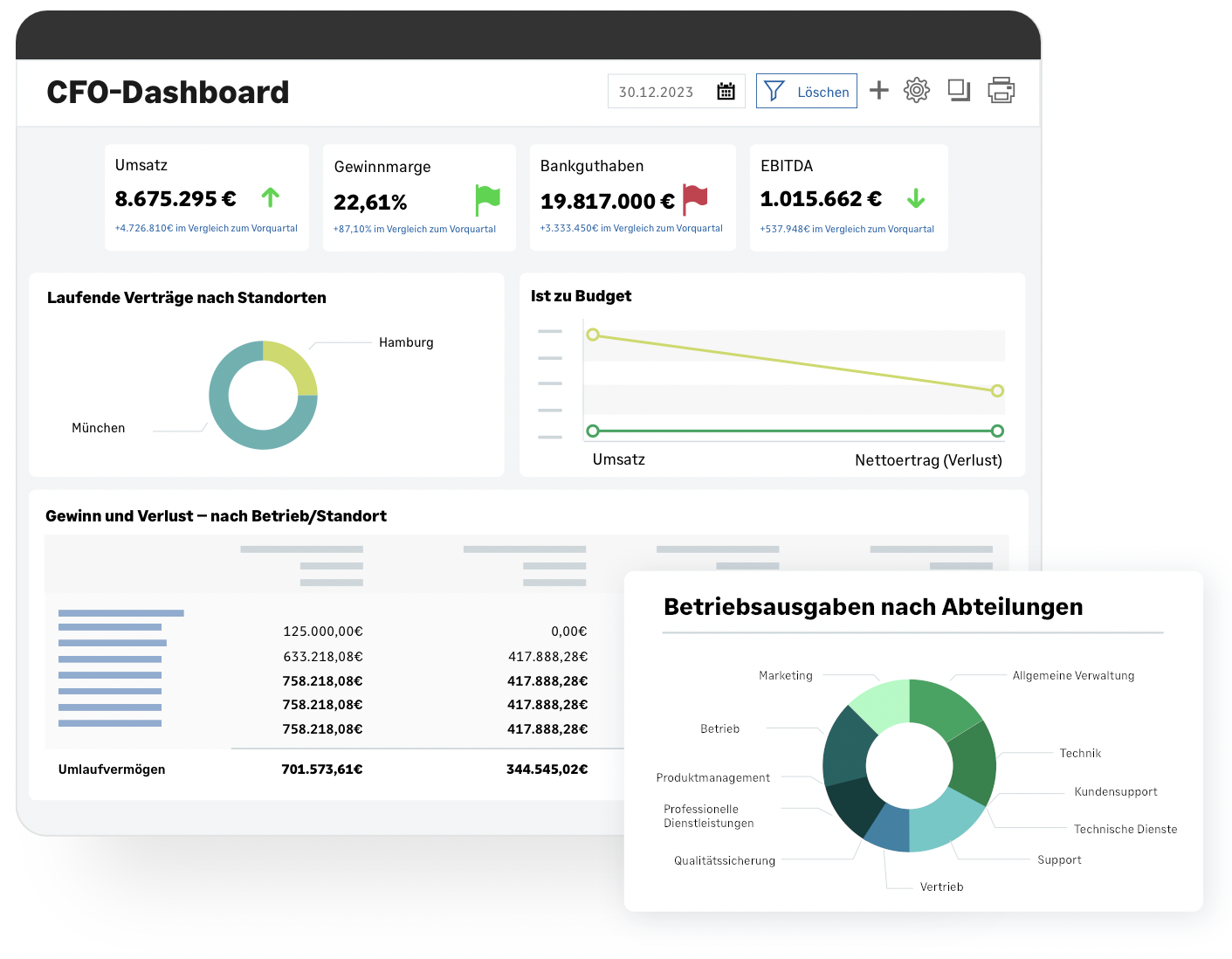Open the calendar date picker icon
The height and width of the screenshot is (959, 1232).
point(726,92)
